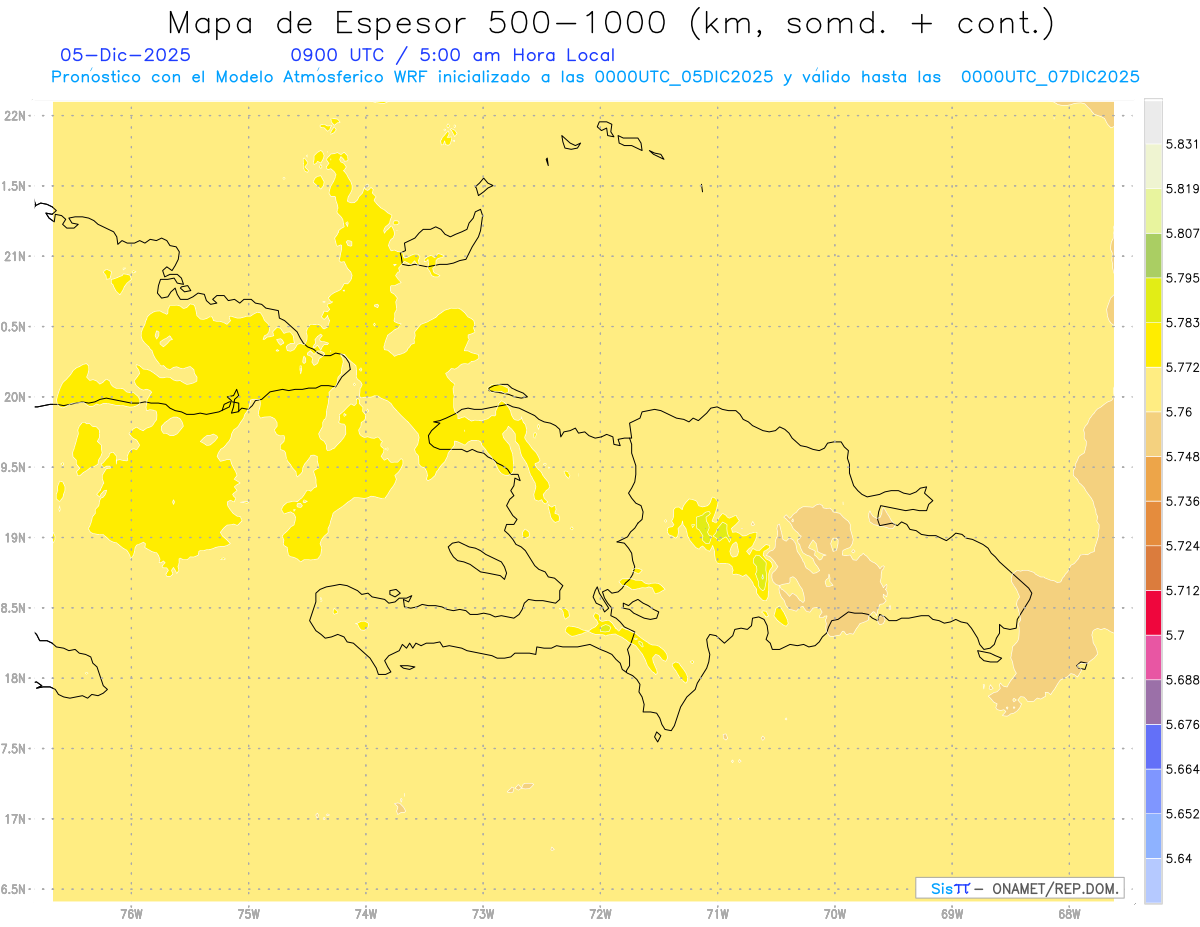1200x927 pixels.
Task: Click the legend value 5.831
Action: click(1182, 145)
